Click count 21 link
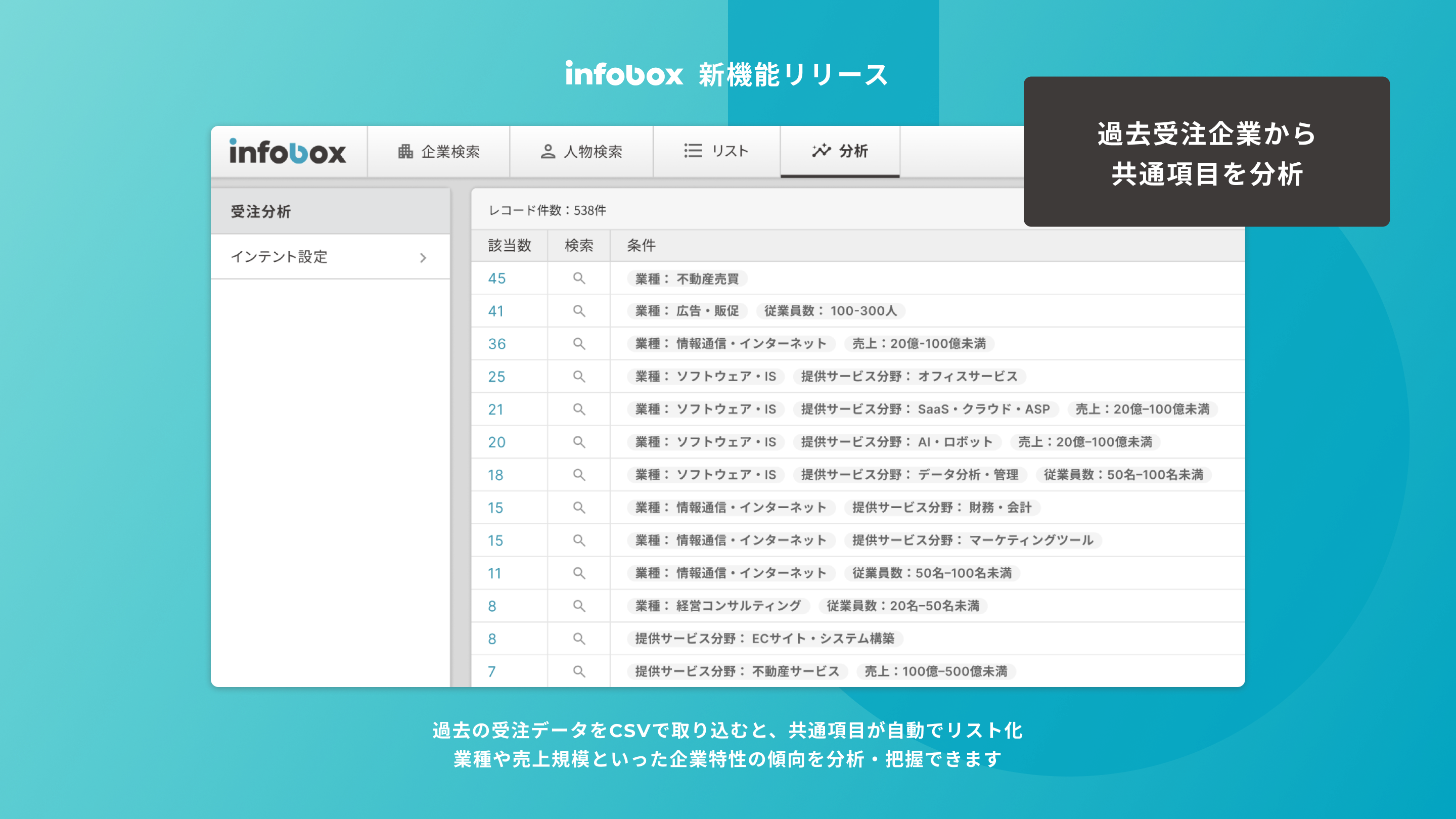Image resolution: width=1456 pixels, height=819 pixels. (495, 410)
